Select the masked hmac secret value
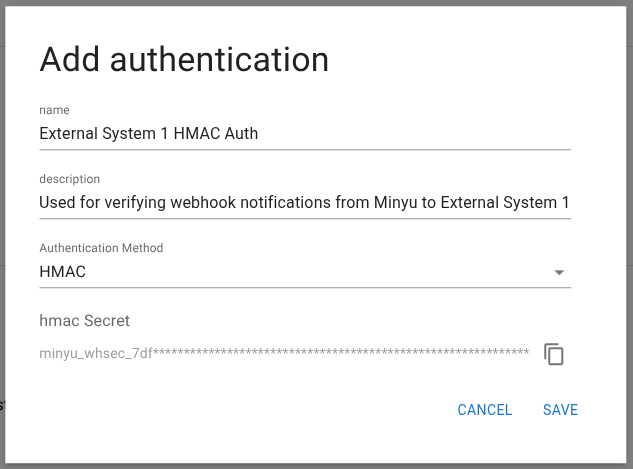633x469 pixels. [x=284, y=353]
